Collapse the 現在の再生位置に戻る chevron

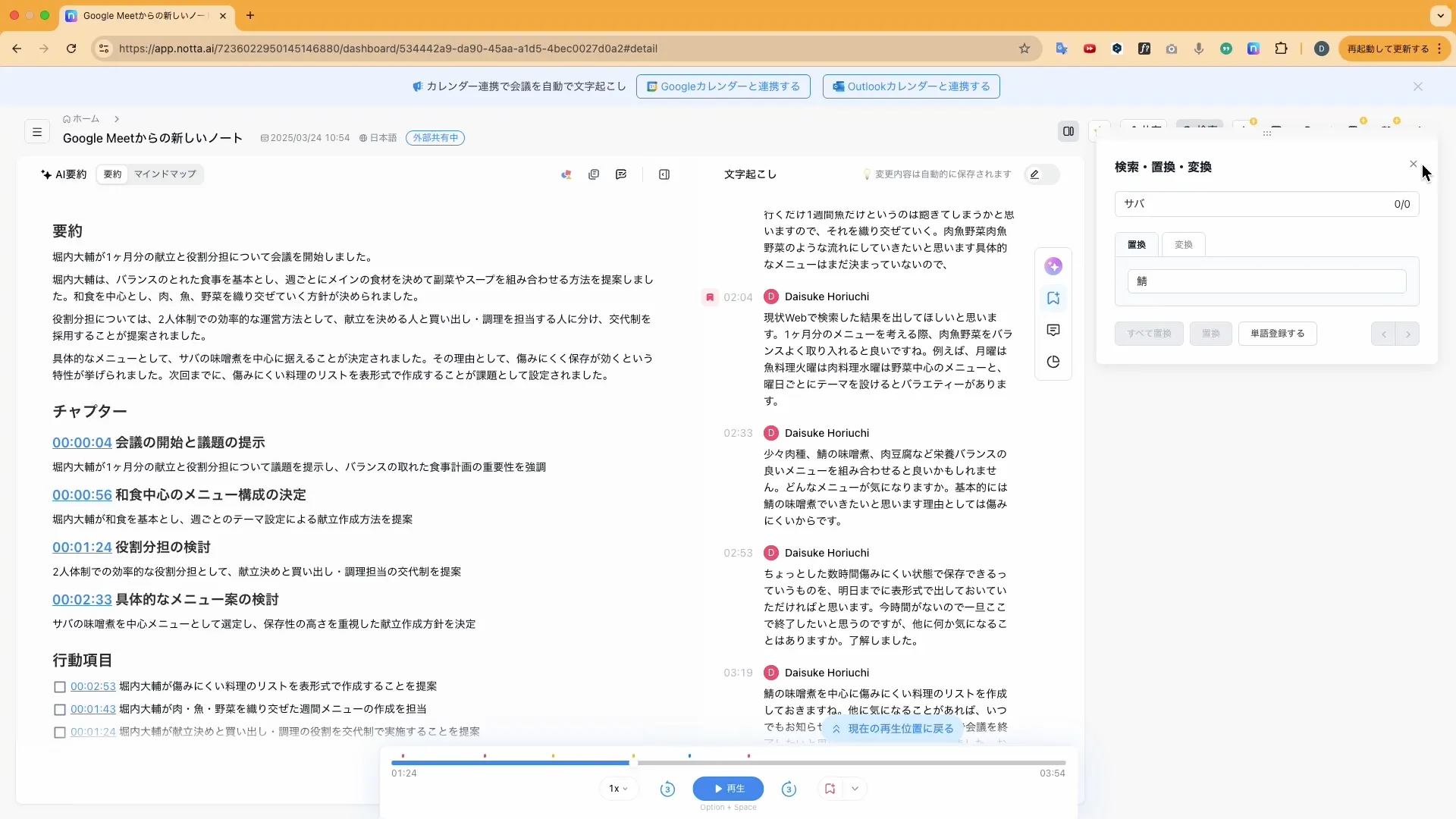pos(836,729)
